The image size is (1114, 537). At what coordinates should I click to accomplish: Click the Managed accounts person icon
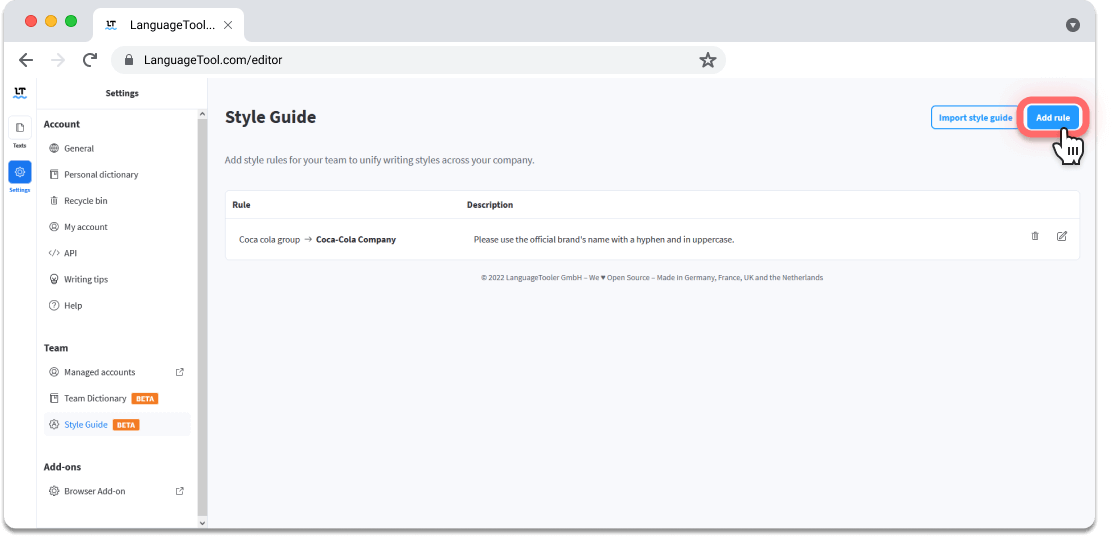54,372
